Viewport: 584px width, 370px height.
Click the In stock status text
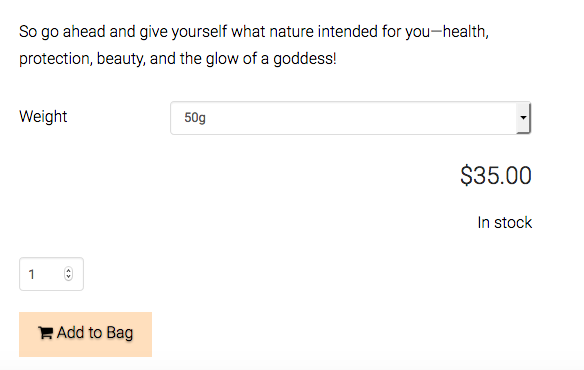(x=505, y=222)
